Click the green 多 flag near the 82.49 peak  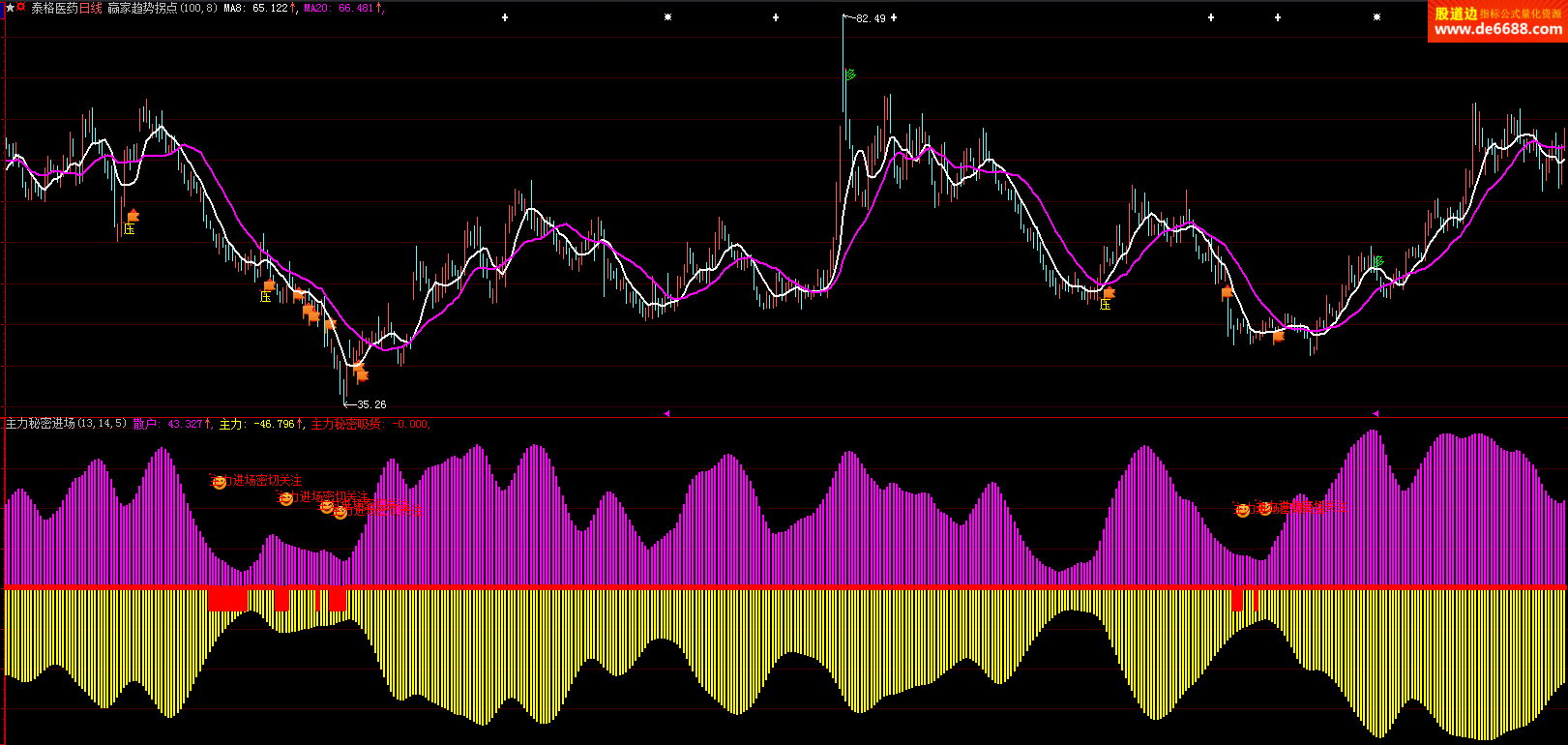click(x=850, y=74)
